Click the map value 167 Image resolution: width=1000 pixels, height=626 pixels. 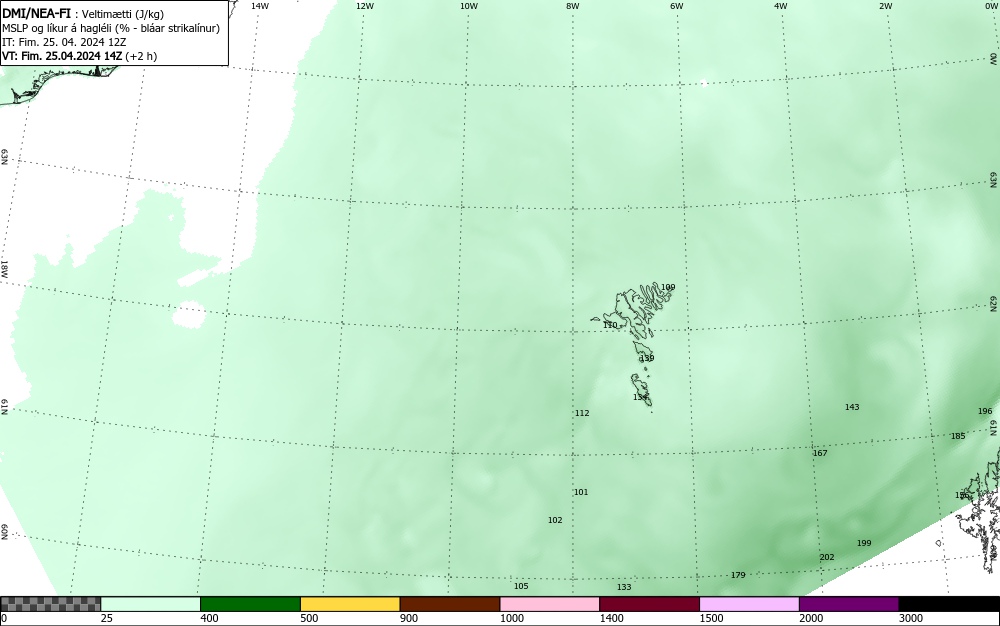820,453
